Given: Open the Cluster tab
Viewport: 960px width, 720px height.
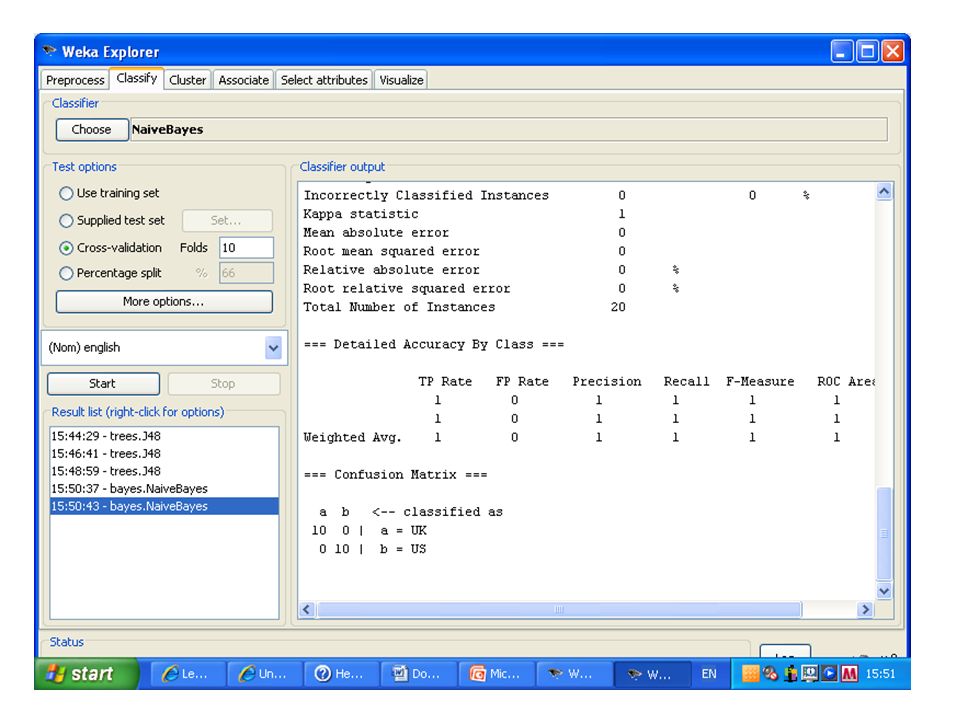Looking at the screenshot, I should click(x=187, y=80).
